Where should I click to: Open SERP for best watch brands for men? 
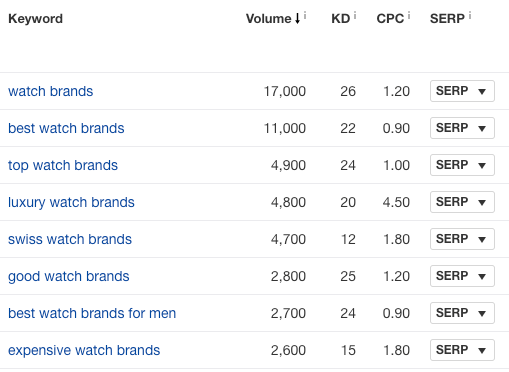[462, 313]
